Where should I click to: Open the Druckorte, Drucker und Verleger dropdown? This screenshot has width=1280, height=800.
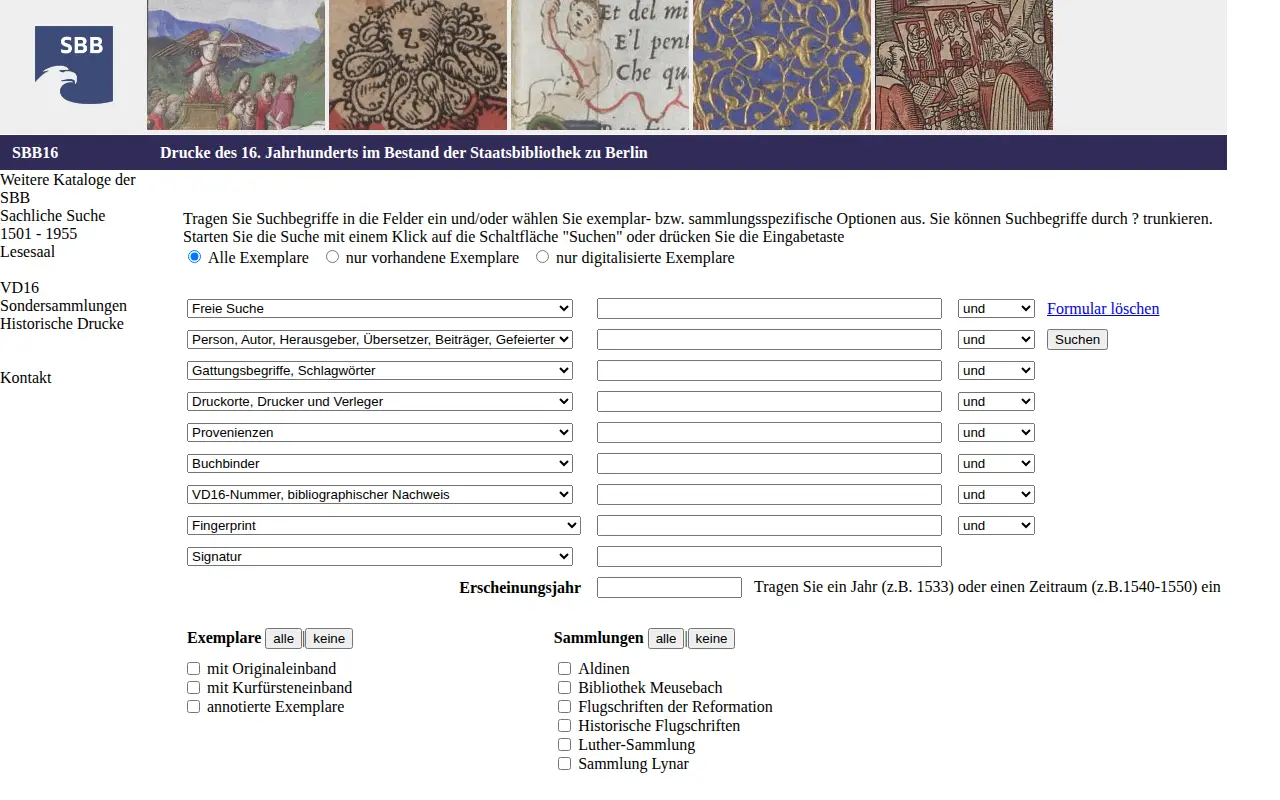point(380,402)
